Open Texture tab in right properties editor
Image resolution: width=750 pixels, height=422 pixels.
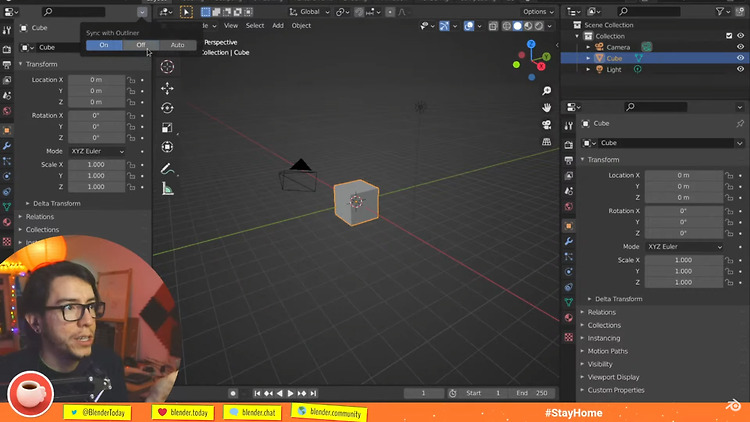point(568,337)
